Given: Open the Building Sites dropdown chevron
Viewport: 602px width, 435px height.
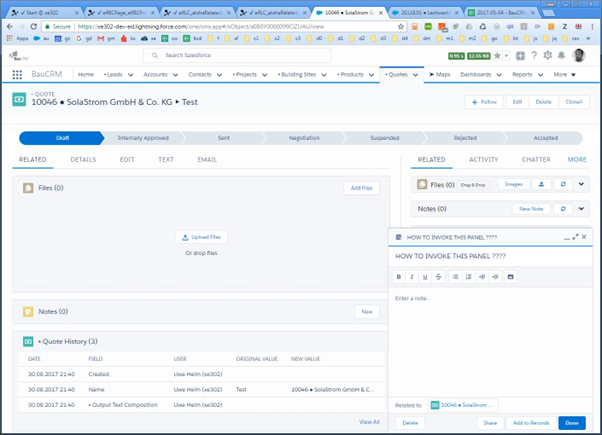Looking at the screenshot, I should tap(324, 75).
